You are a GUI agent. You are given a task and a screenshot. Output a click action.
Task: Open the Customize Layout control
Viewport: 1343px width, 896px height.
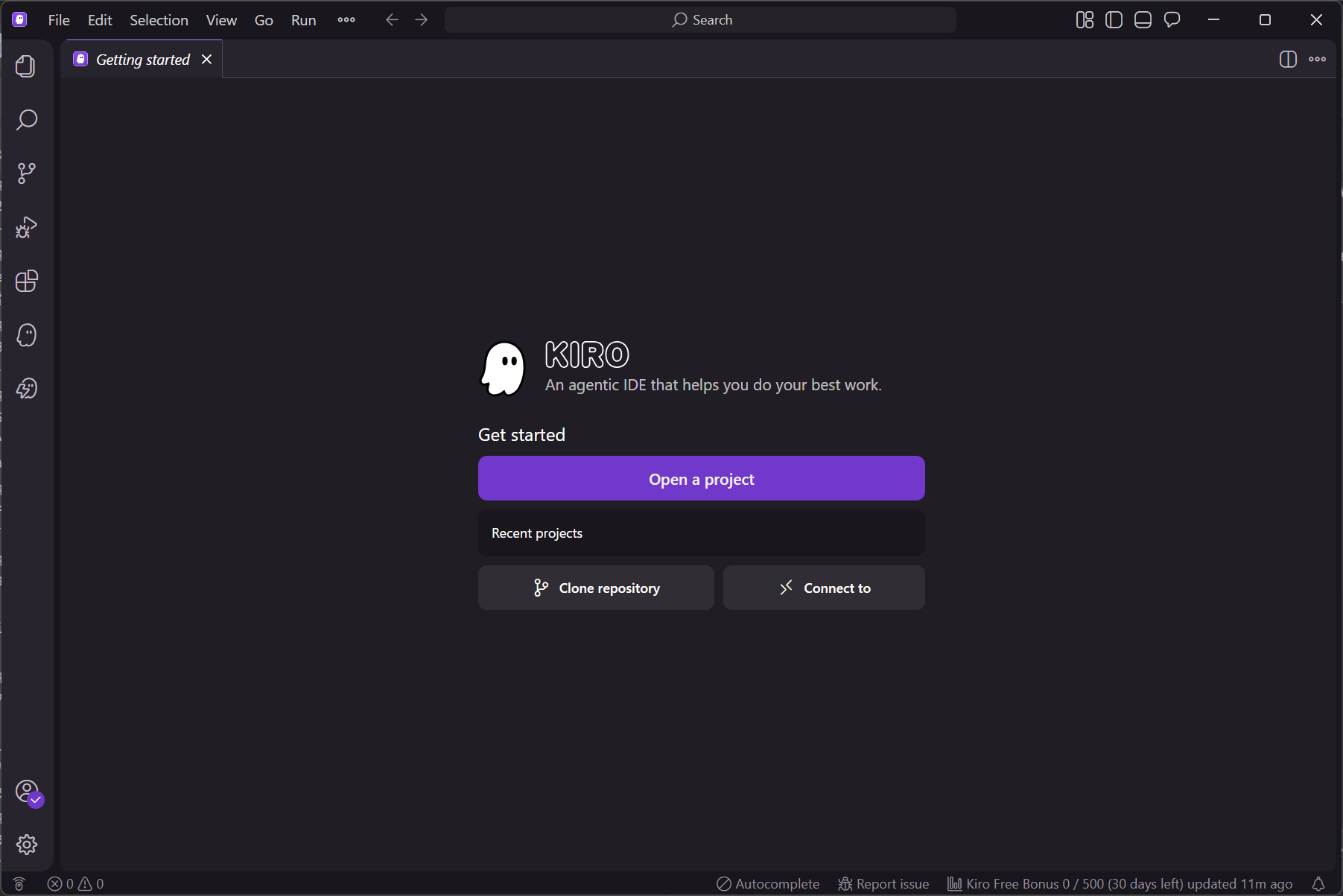[1085, 20]
